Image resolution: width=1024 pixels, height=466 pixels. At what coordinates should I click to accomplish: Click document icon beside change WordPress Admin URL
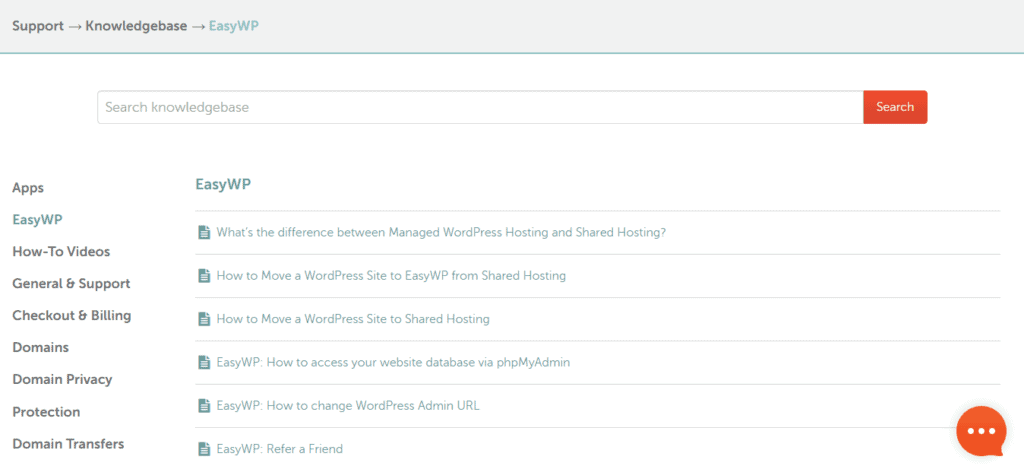204,406
